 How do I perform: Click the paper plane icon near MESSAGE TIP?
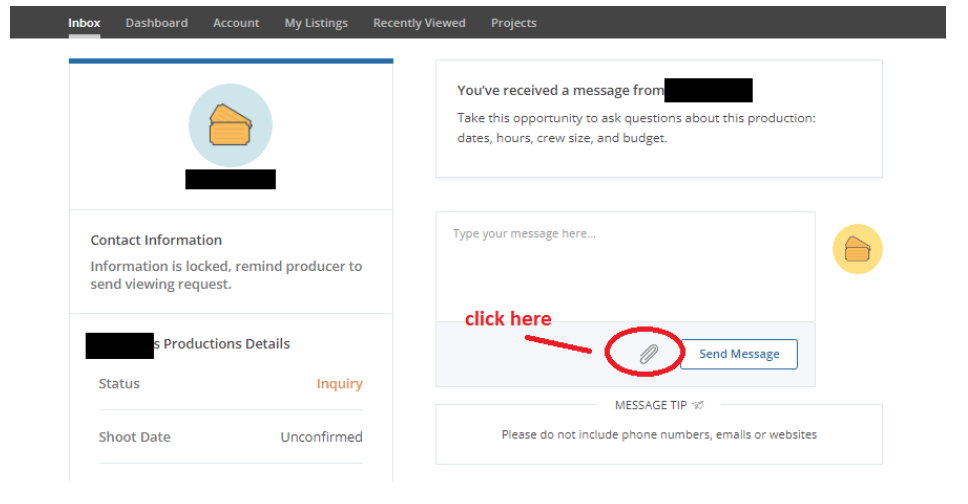point(698,405)
